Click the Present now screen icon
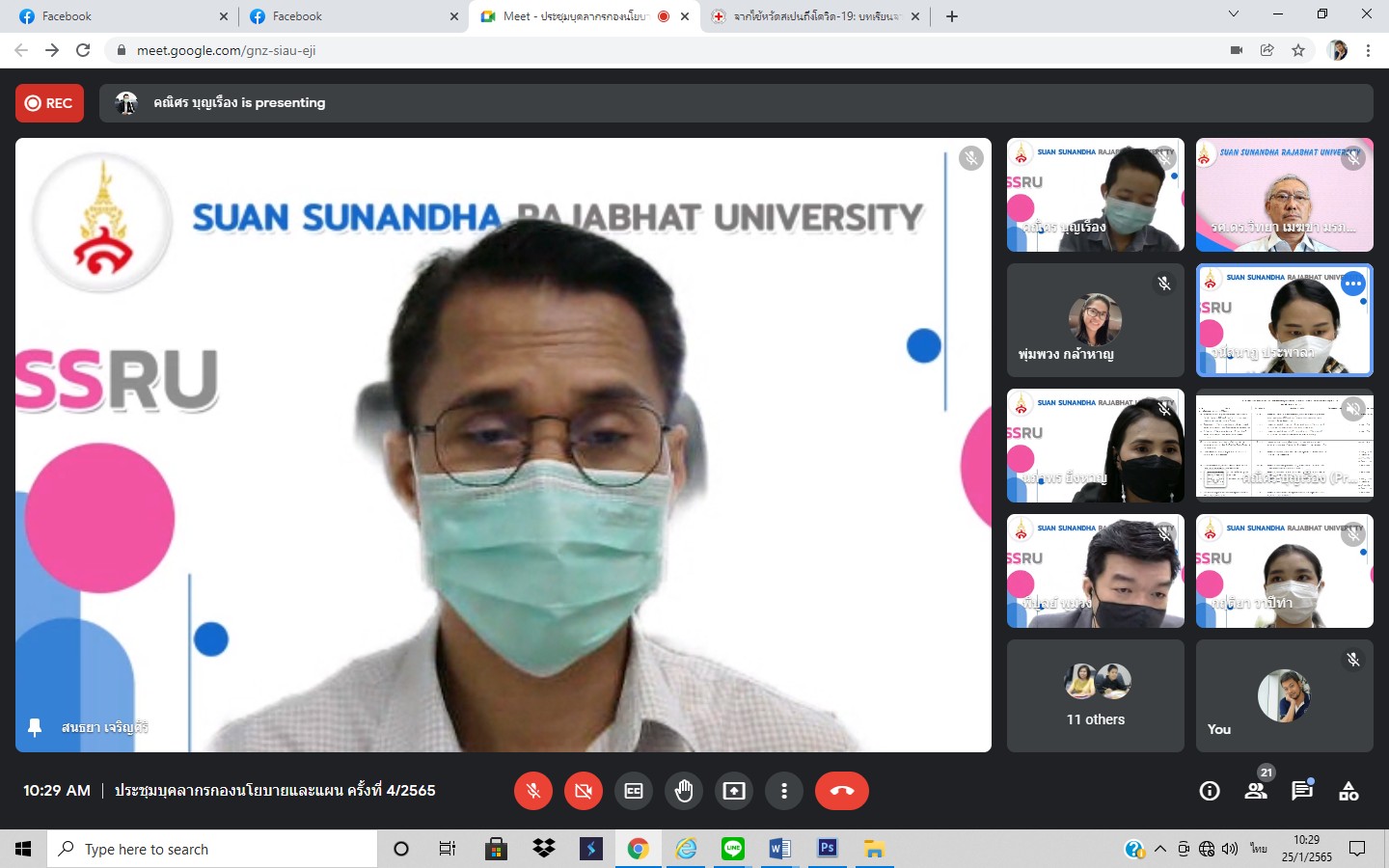Image resolution: width=1389 pixels, height=868 pixels. (734, 791)
